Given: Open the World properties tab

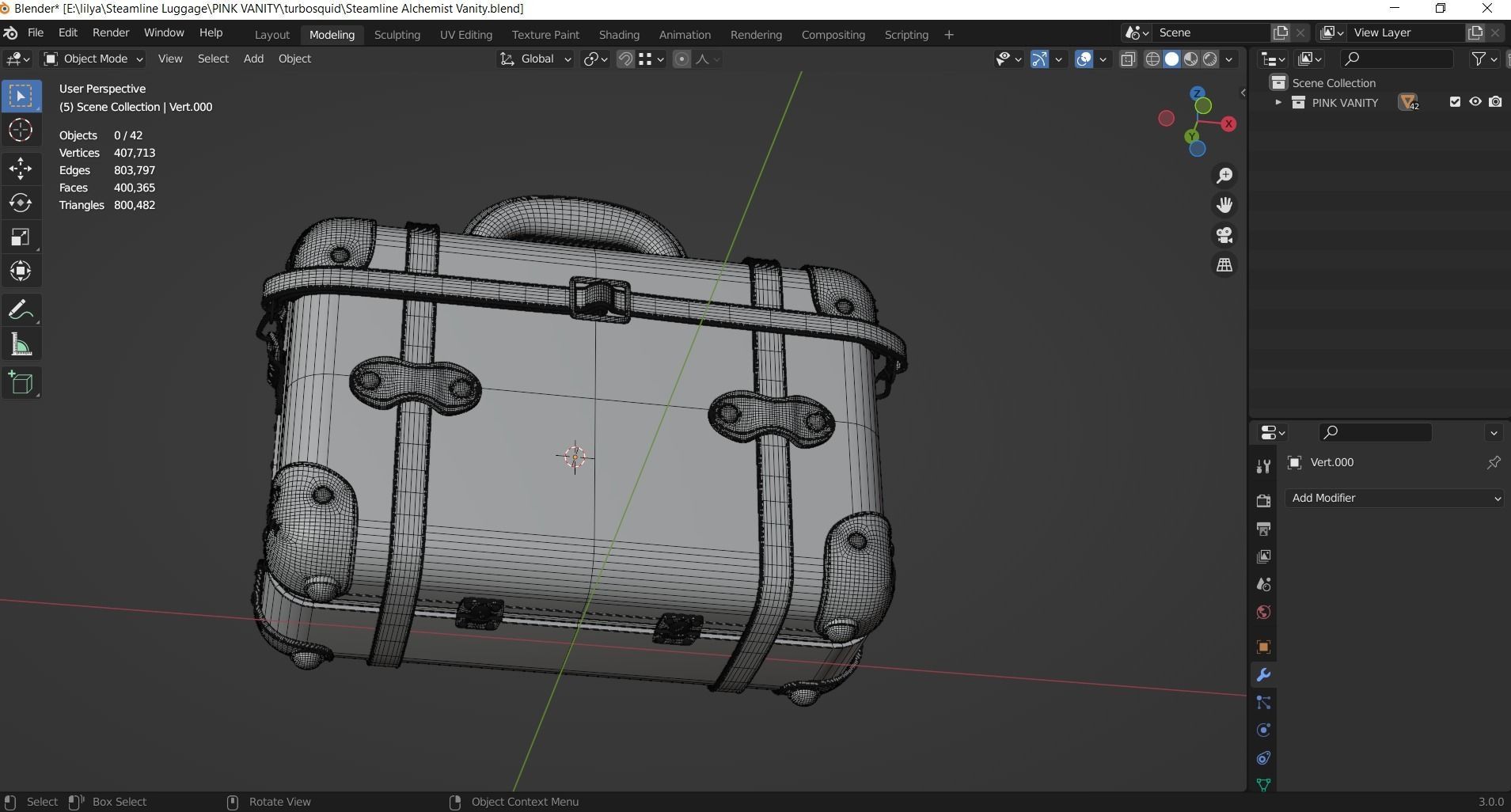Looking at the screenshot, I should click(1263, 612).
